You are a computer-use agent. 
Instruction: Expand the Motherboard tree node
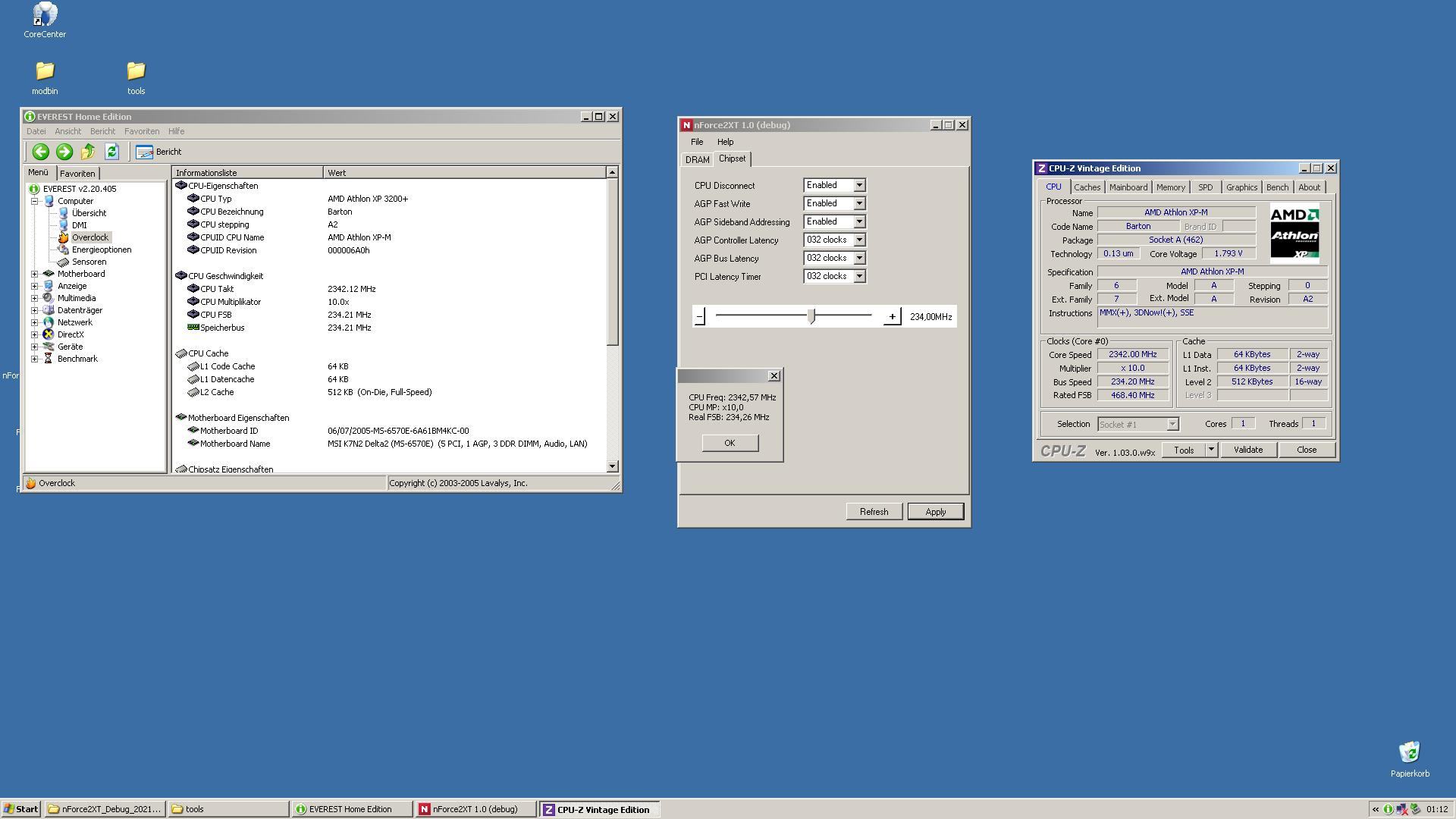[34, 274]
